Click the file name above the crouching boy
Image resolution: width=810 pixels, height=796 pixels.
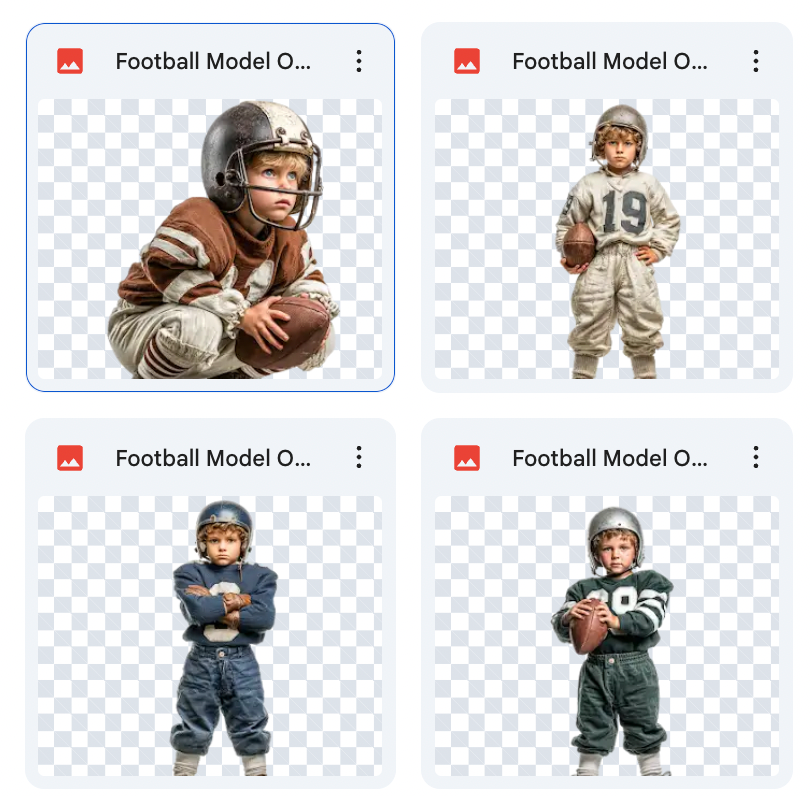(x=213, y=61)
